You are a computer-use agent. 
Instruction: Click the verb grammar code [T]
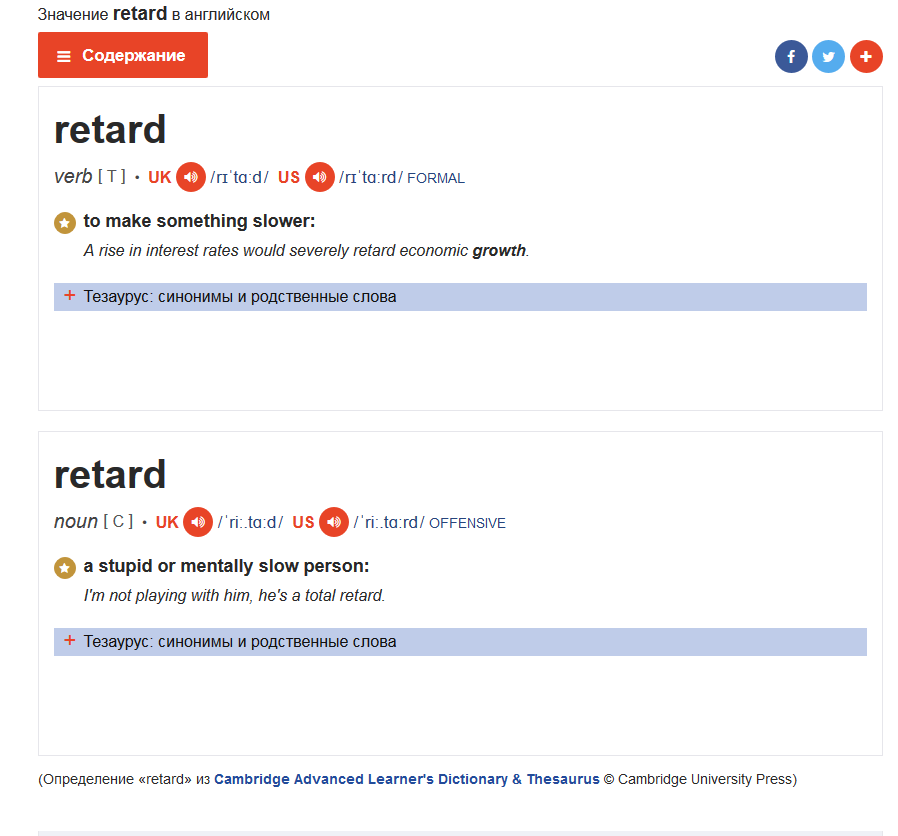pyautogui.click(x=112, y=177)
